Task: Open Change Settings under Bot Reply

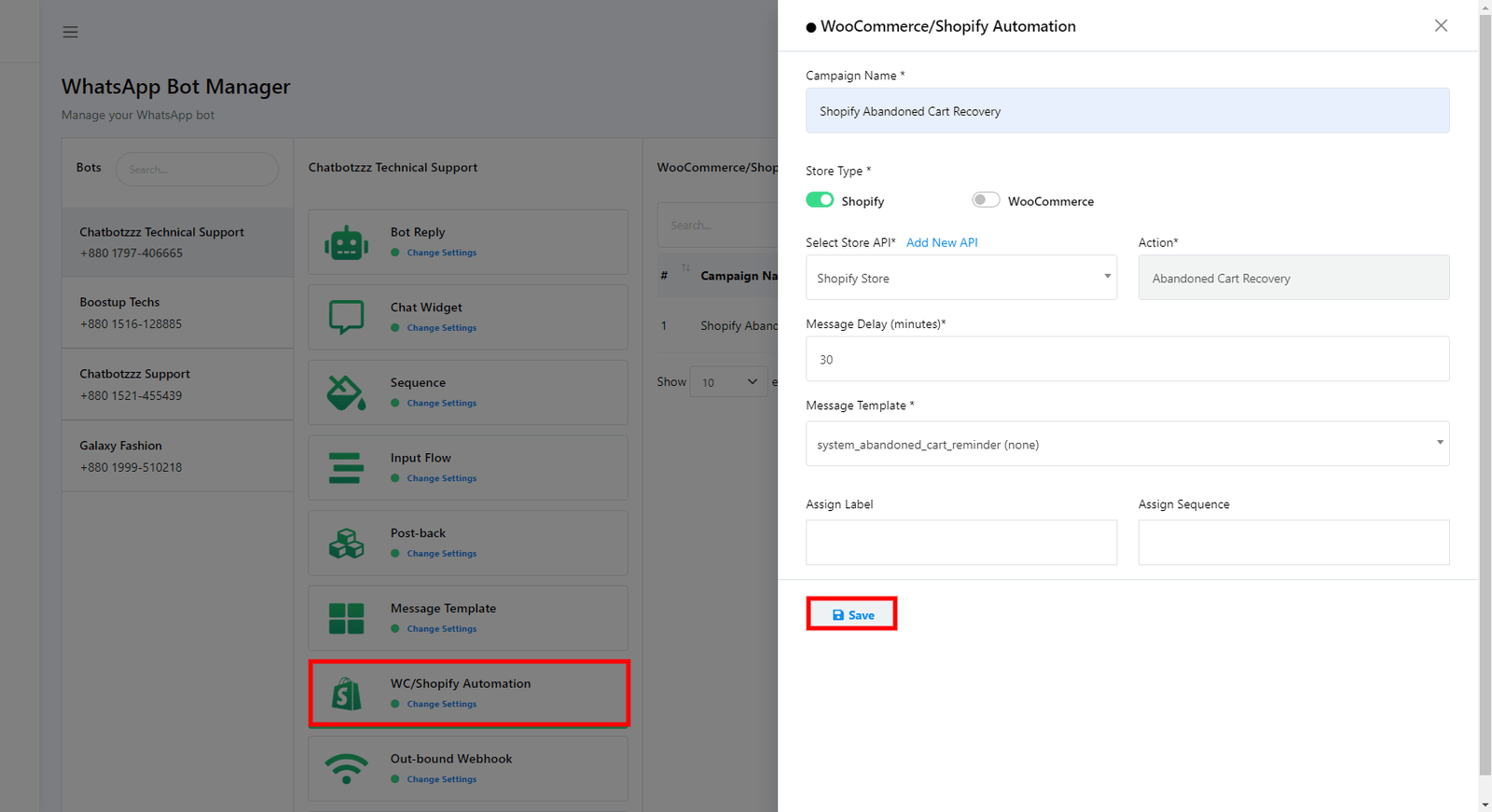Action: pyautogui.click(x=441, y=253)
